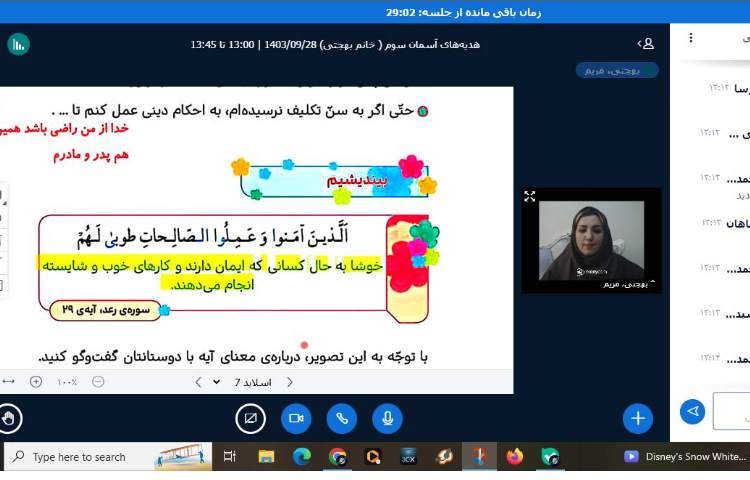Image resolution: width=750 pixels, height=480 pixels.
Task: Reset zoom via 100% label
Action: (x=67, y=382)
